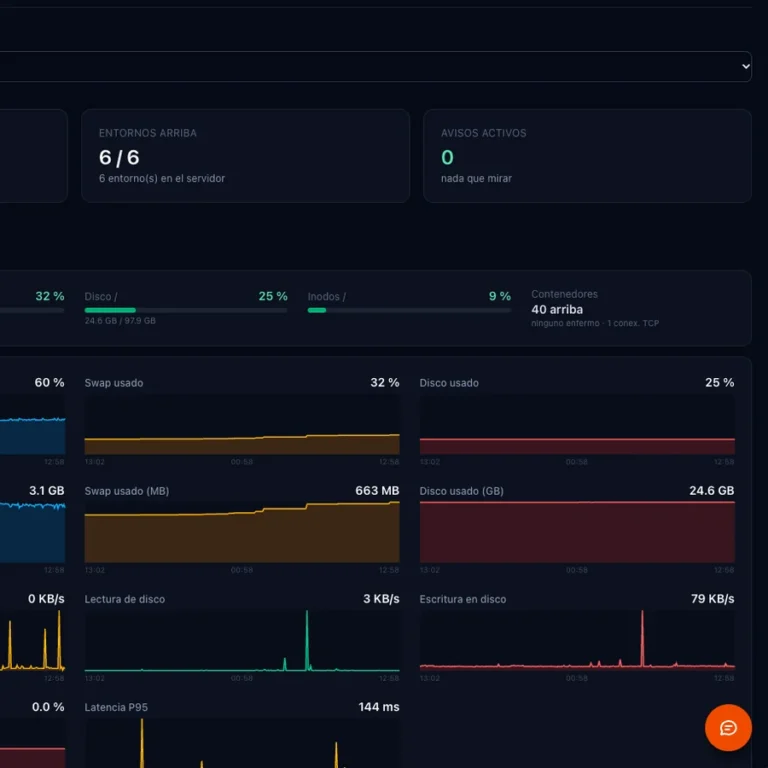Click the '3.1 GB' memory value
Viewport: 768px width, 768px height.
[x=47, y=491]
